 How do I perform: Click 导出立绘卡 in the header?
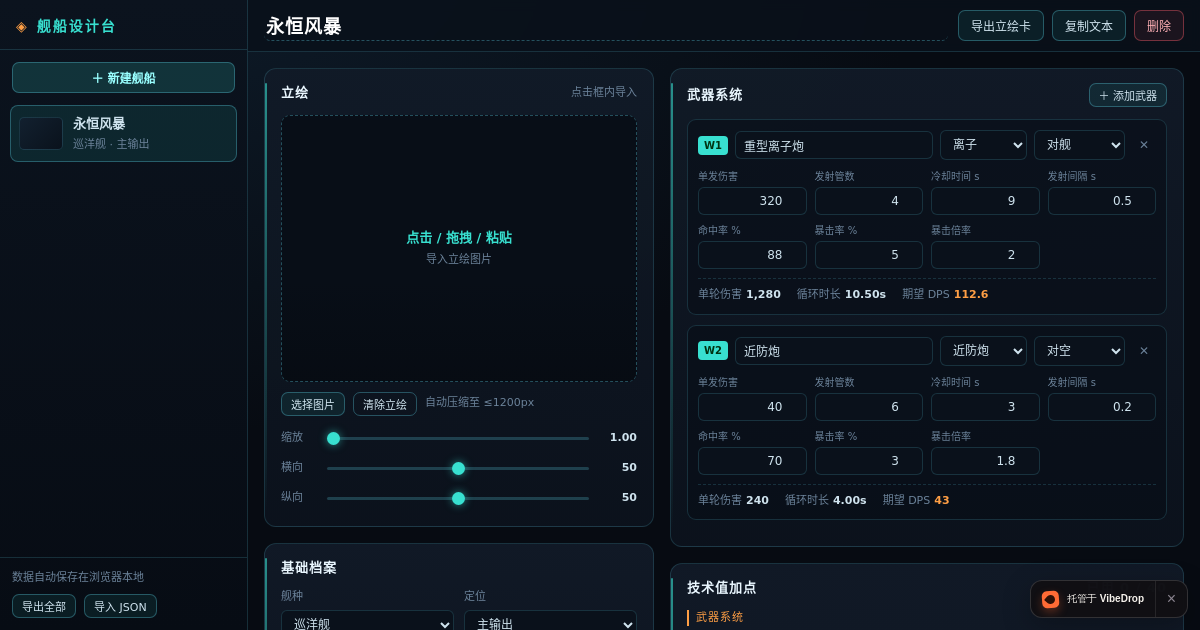(1001, 26)
